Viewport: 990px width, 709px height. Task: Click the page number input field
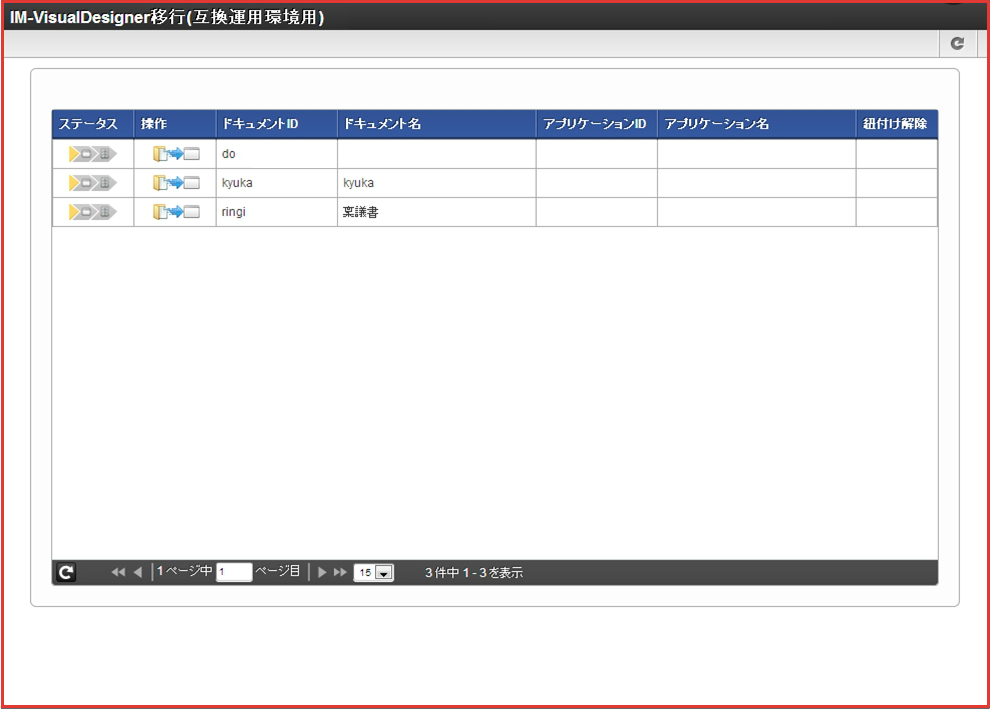[x=234, y=572]
